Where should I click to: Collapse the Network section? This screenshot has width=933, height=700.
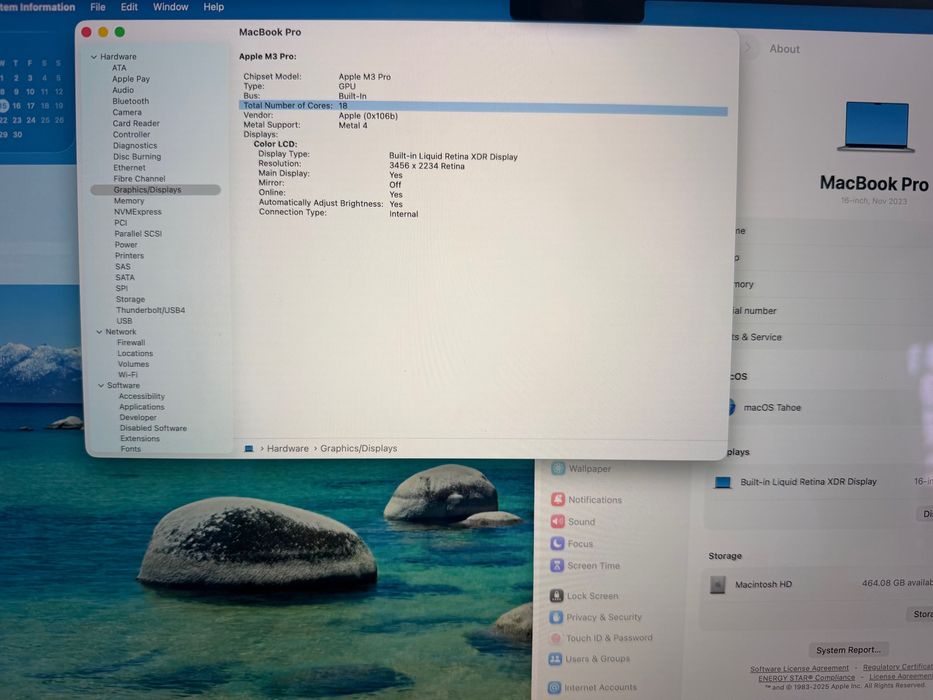click(x=99, y=332)
